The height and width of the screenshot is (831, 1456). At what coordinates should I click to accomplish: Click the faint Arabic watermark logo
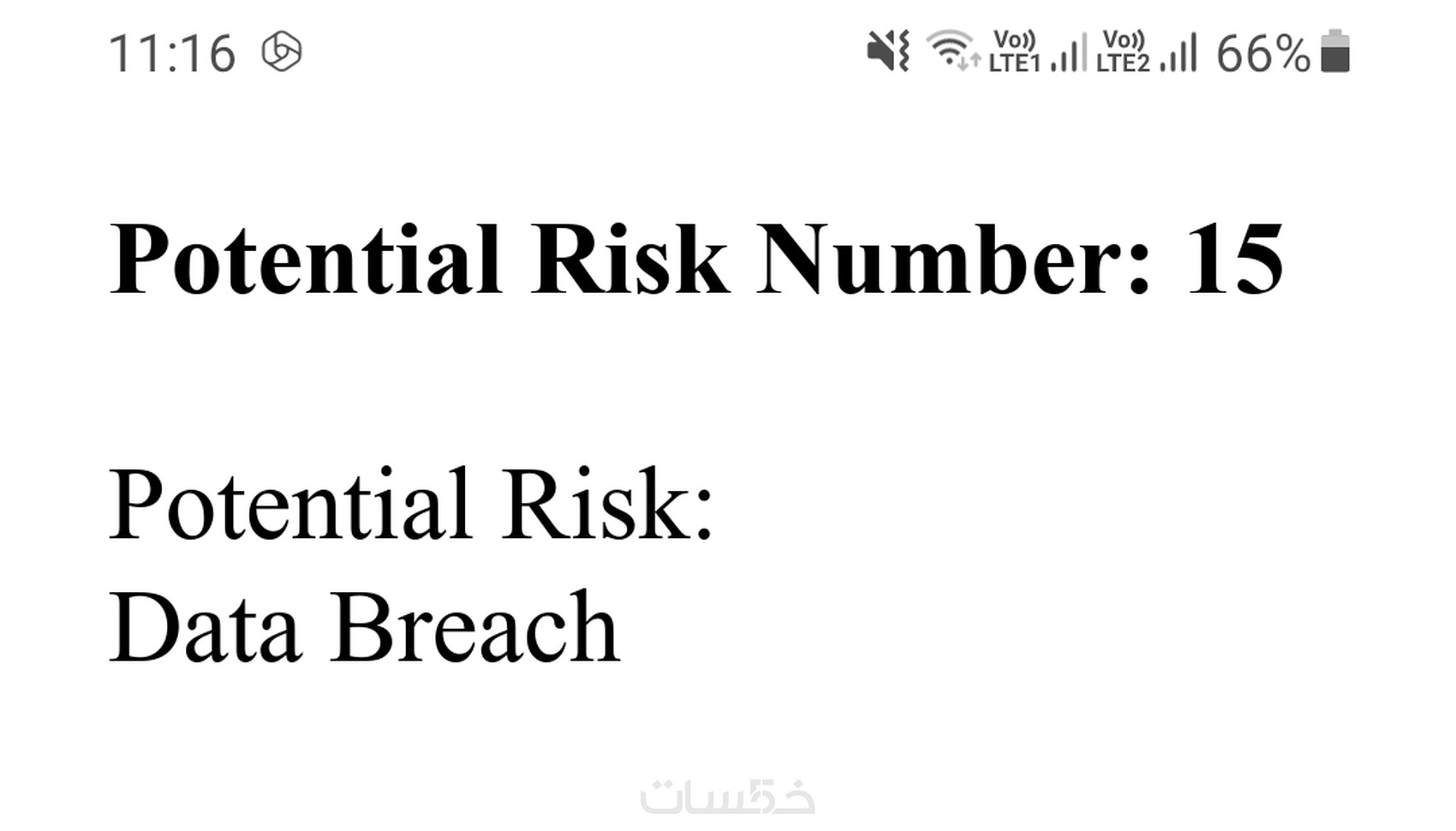tap(727, 797)
